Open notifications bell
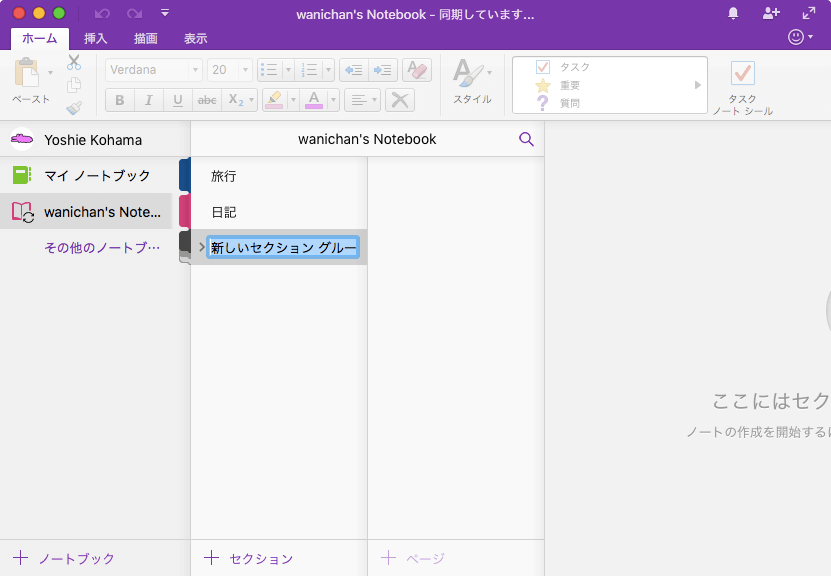 pyautogui.click(x=733, y=14)
